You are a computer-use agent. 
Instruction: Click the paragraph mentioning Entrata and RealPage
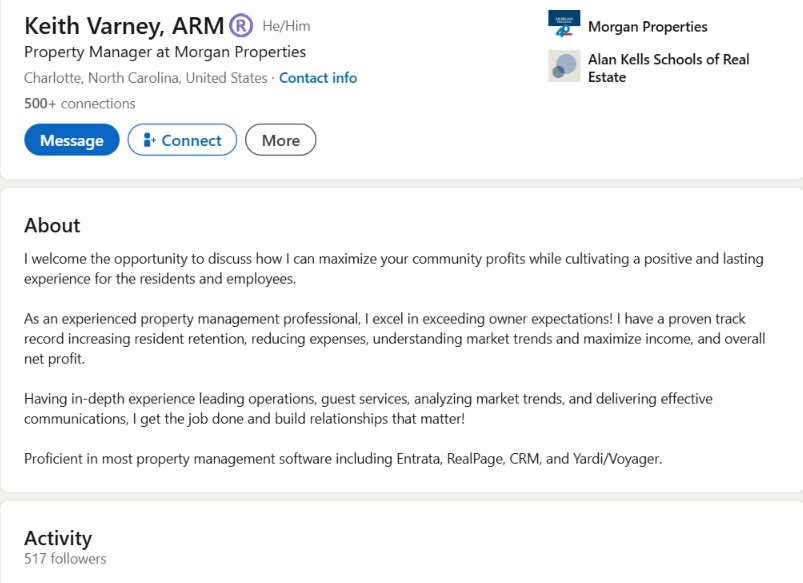(343, 459)
